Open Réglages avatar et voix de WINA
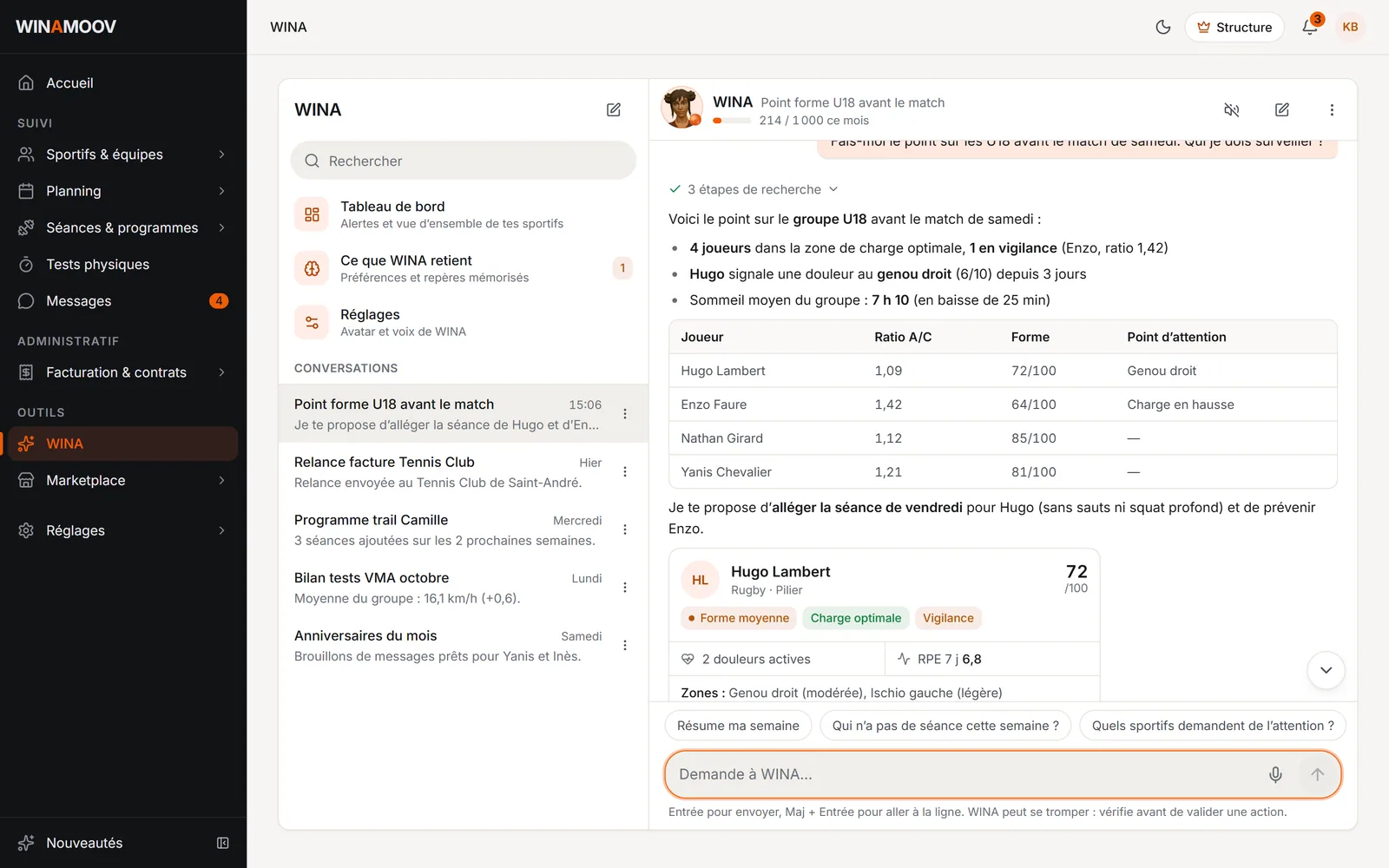The width and height of the screenshot is (1389, 868). pos(463,322)
